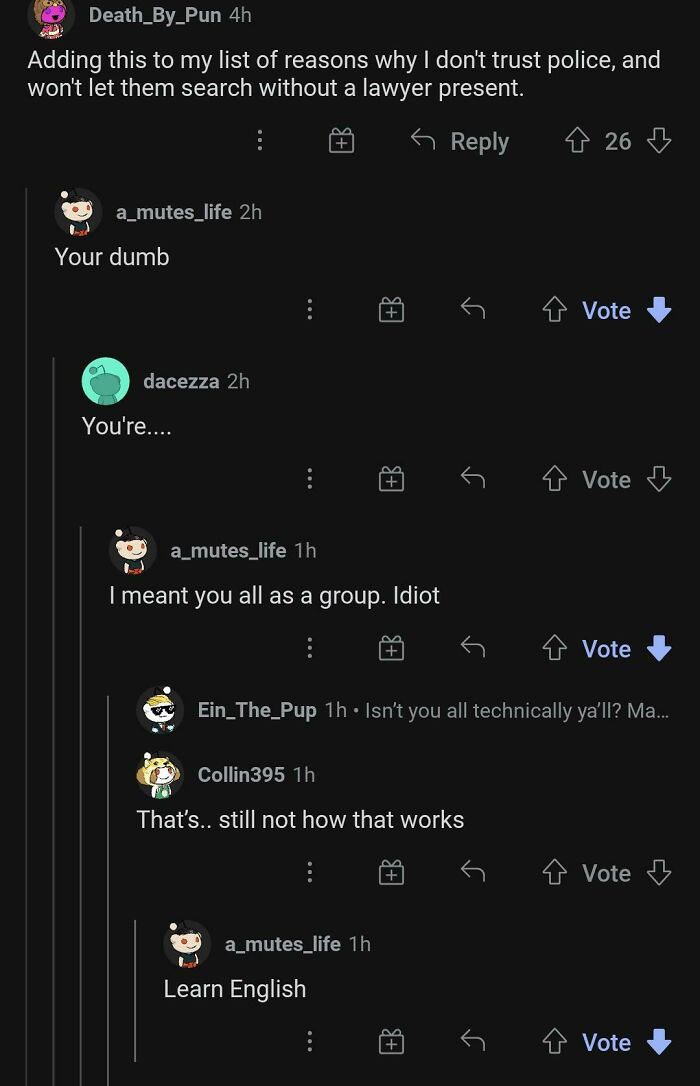Open more options for Death_By_Pun's comment
The image size is (700, 1086).
260,141
